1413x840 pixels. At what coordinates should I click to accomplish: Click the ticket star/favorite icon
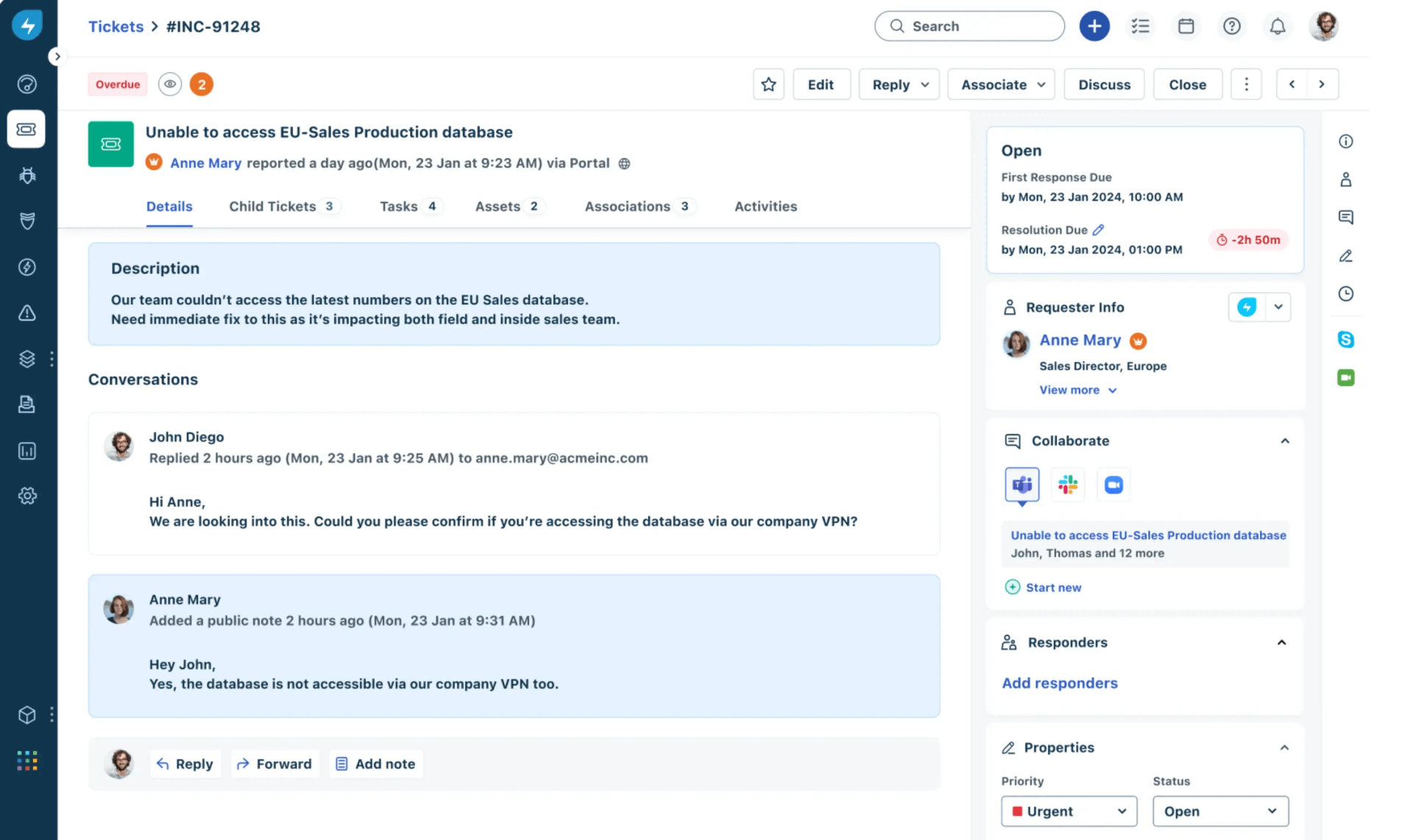click(x=769, y=84)
